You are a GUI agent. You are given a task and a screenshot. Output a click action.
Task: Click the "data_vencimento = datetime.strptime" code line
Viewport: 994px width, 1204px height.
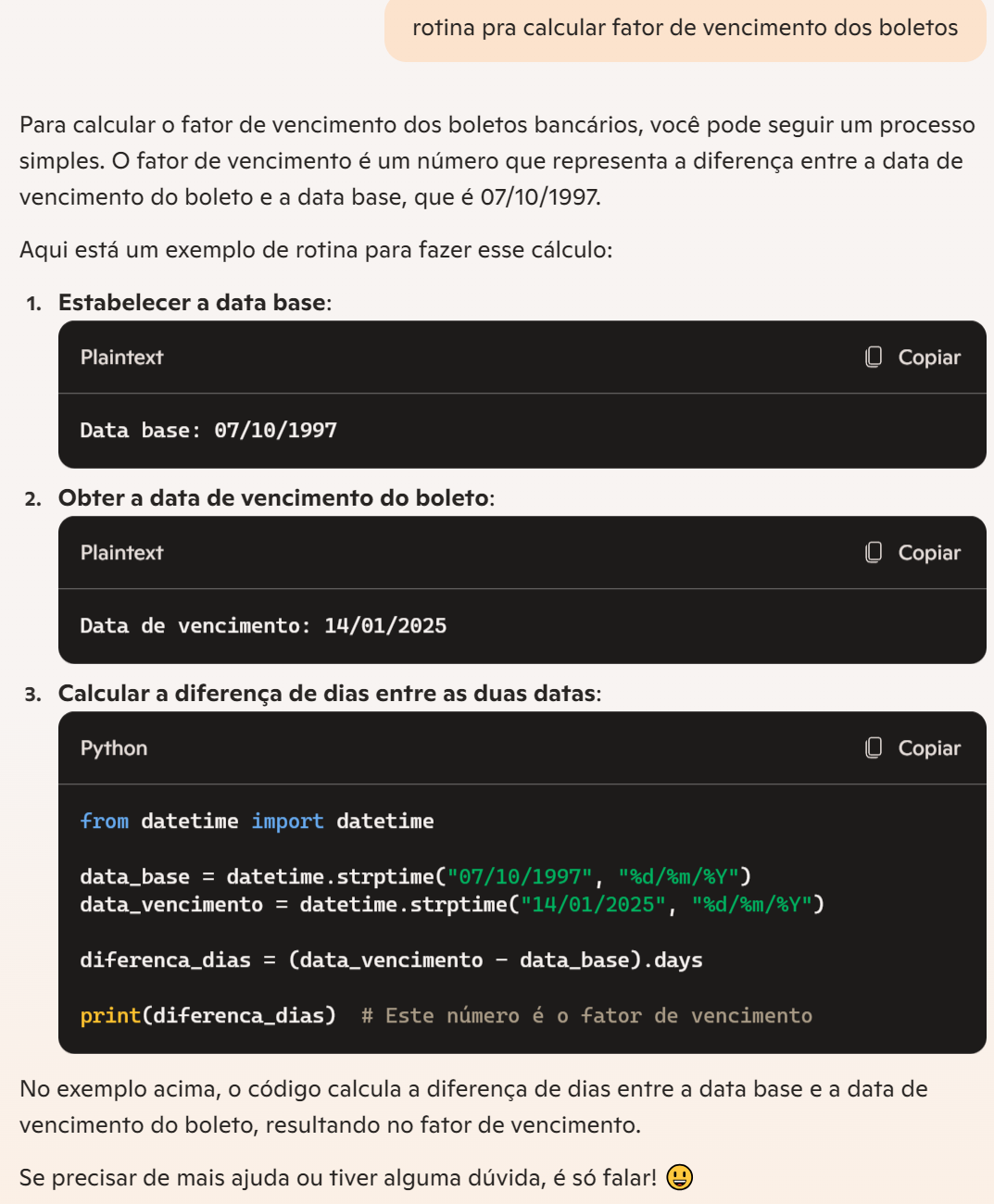pyautogui.click(x=451, y=905)
